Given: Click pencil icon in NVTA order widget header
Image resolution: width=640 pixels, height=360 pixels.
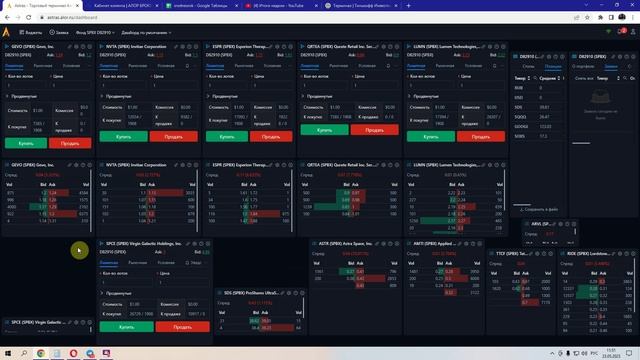Looking at the screenshot, I should [176, 47].
